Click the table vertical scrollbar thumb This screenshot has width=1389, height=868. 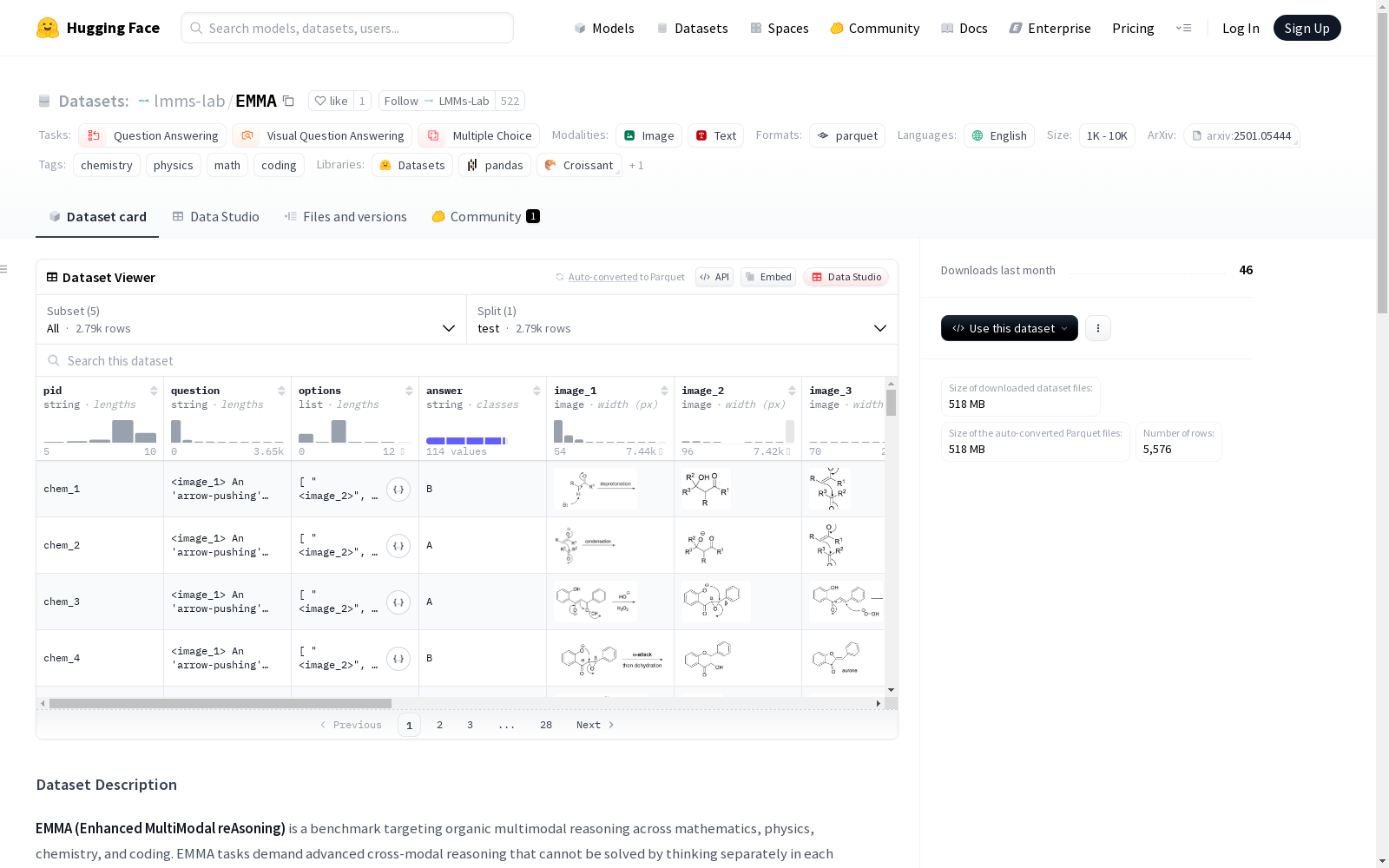891,403
